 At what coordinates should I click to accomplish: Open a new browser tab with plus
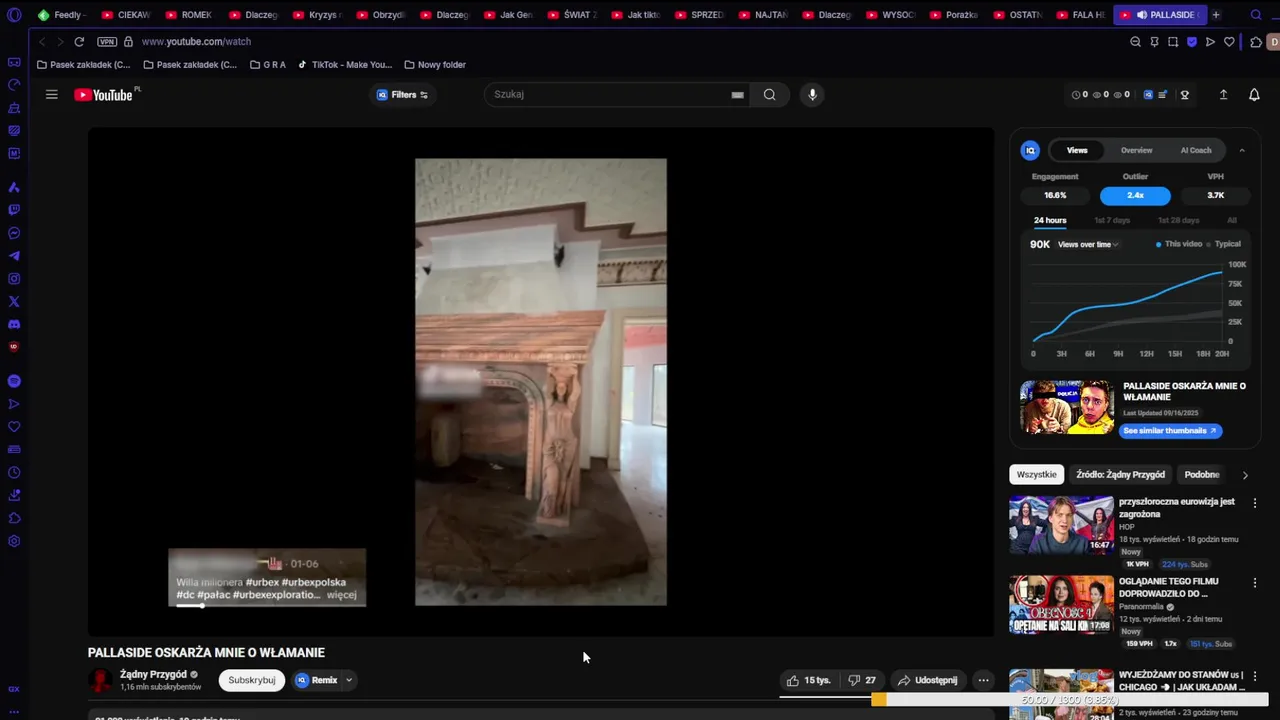pos(1216,15)
